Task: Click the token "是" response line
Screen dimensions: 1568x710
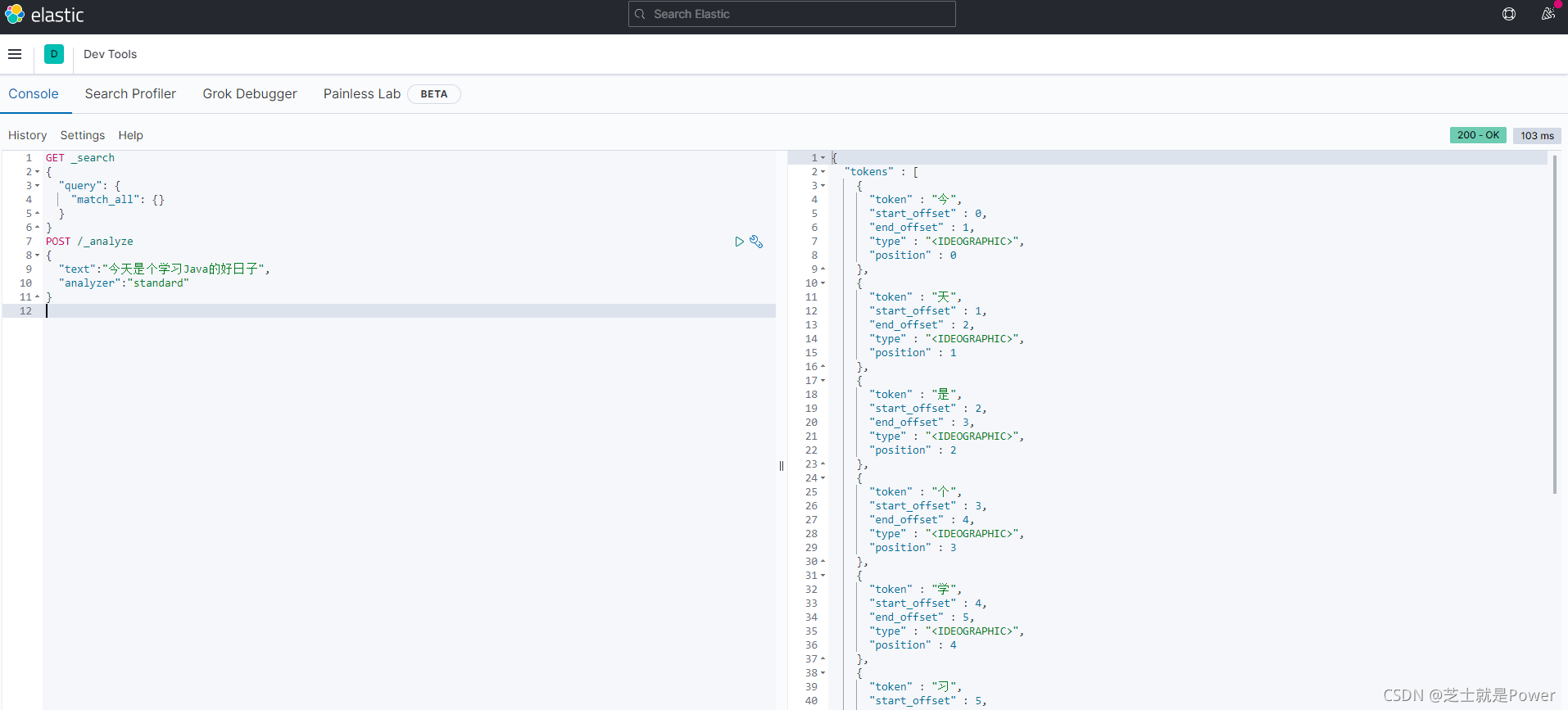Action: click(916, 395)
